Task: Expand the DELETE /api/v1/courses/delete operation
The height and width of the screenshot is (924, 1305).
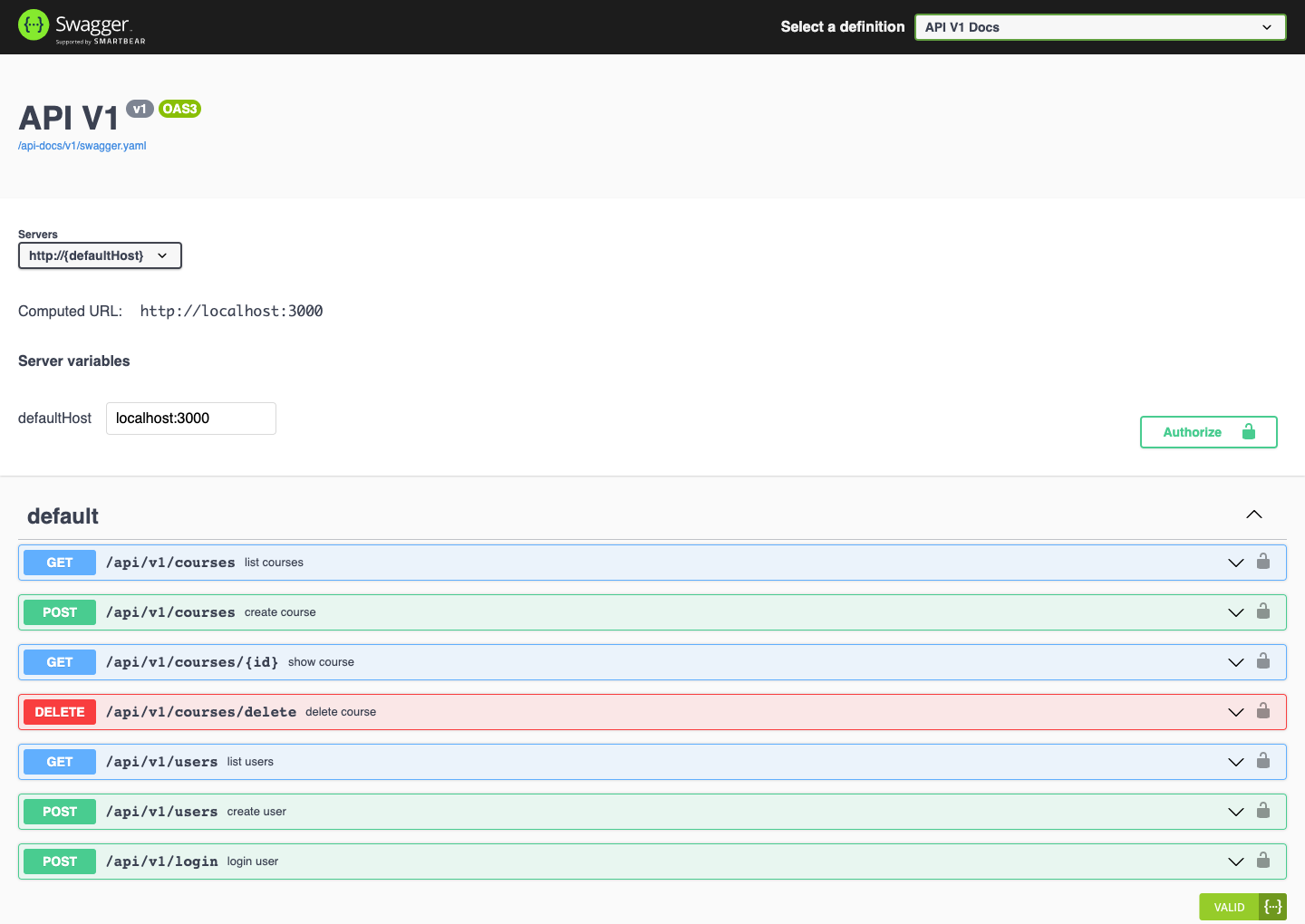Action: pyautogui.click(x=1235, y=712)
